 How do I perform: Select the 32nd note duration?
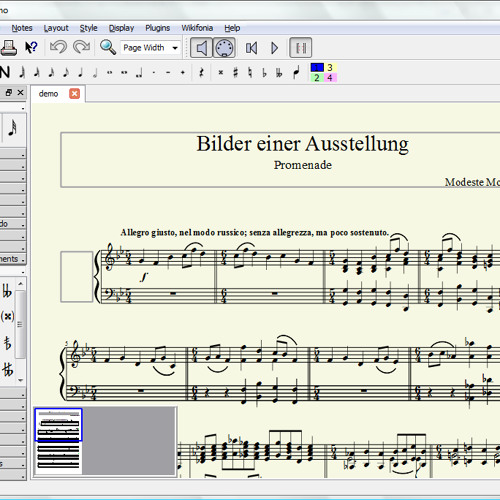pos(37,72)
